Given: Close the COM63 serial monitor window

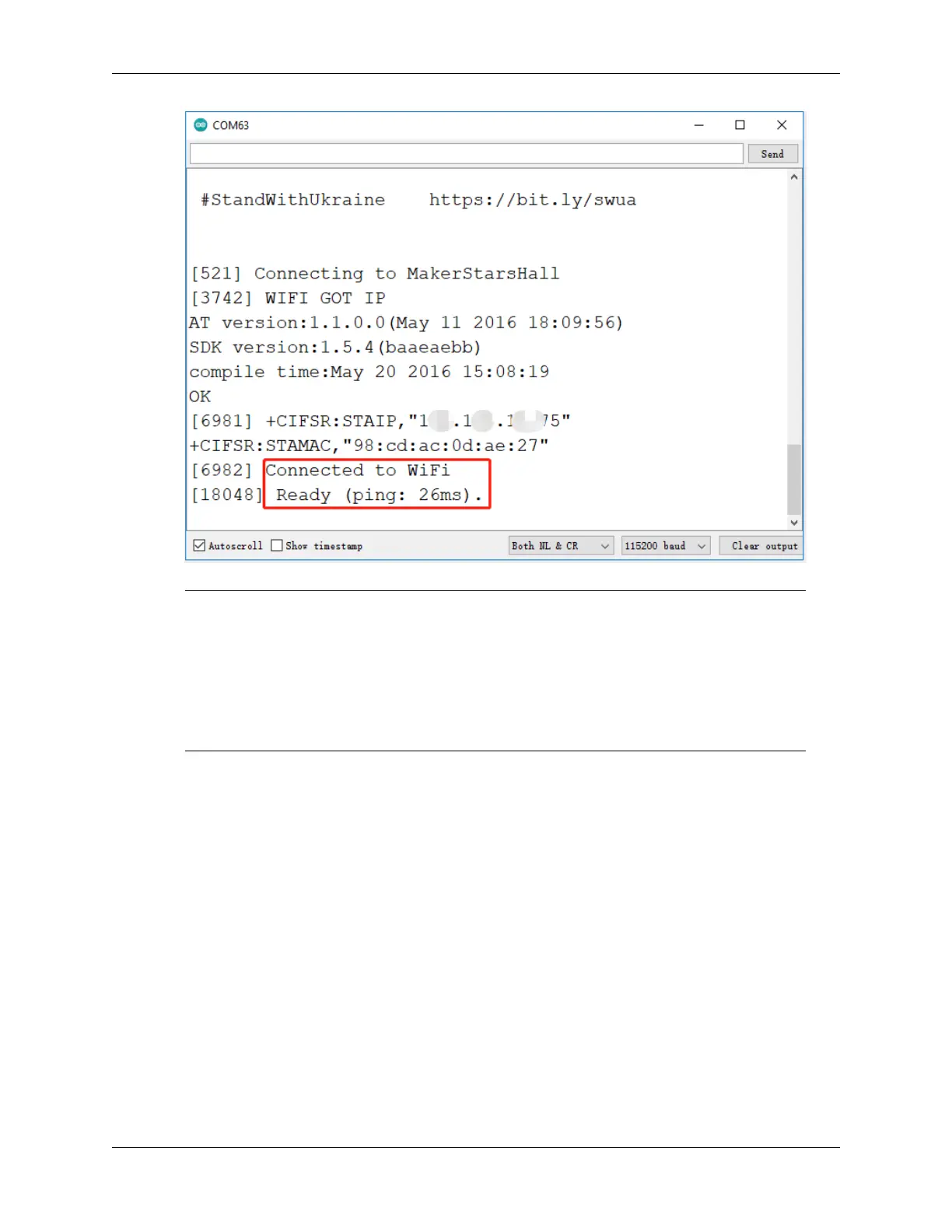Looking at the screenshot, I should [782, 124].
